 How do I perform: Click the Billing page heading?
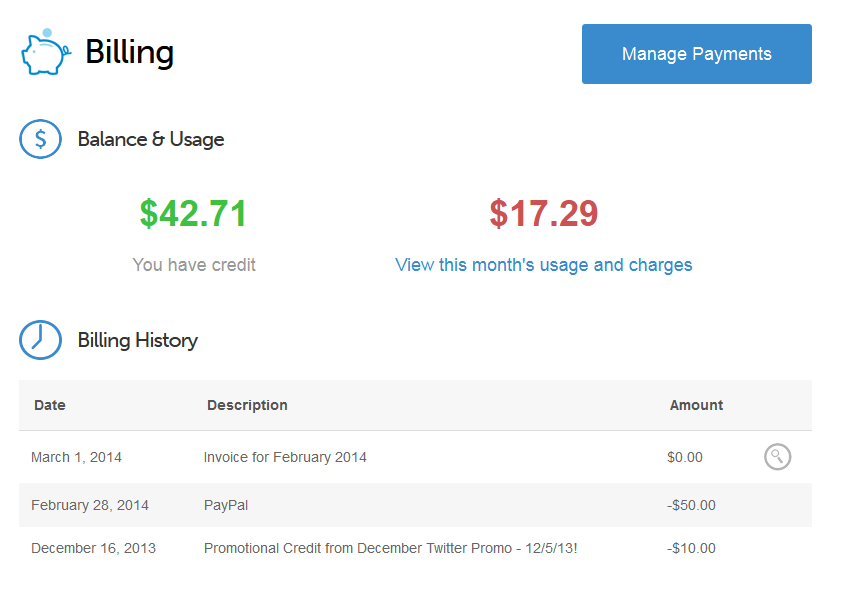[x=129, y=53]
